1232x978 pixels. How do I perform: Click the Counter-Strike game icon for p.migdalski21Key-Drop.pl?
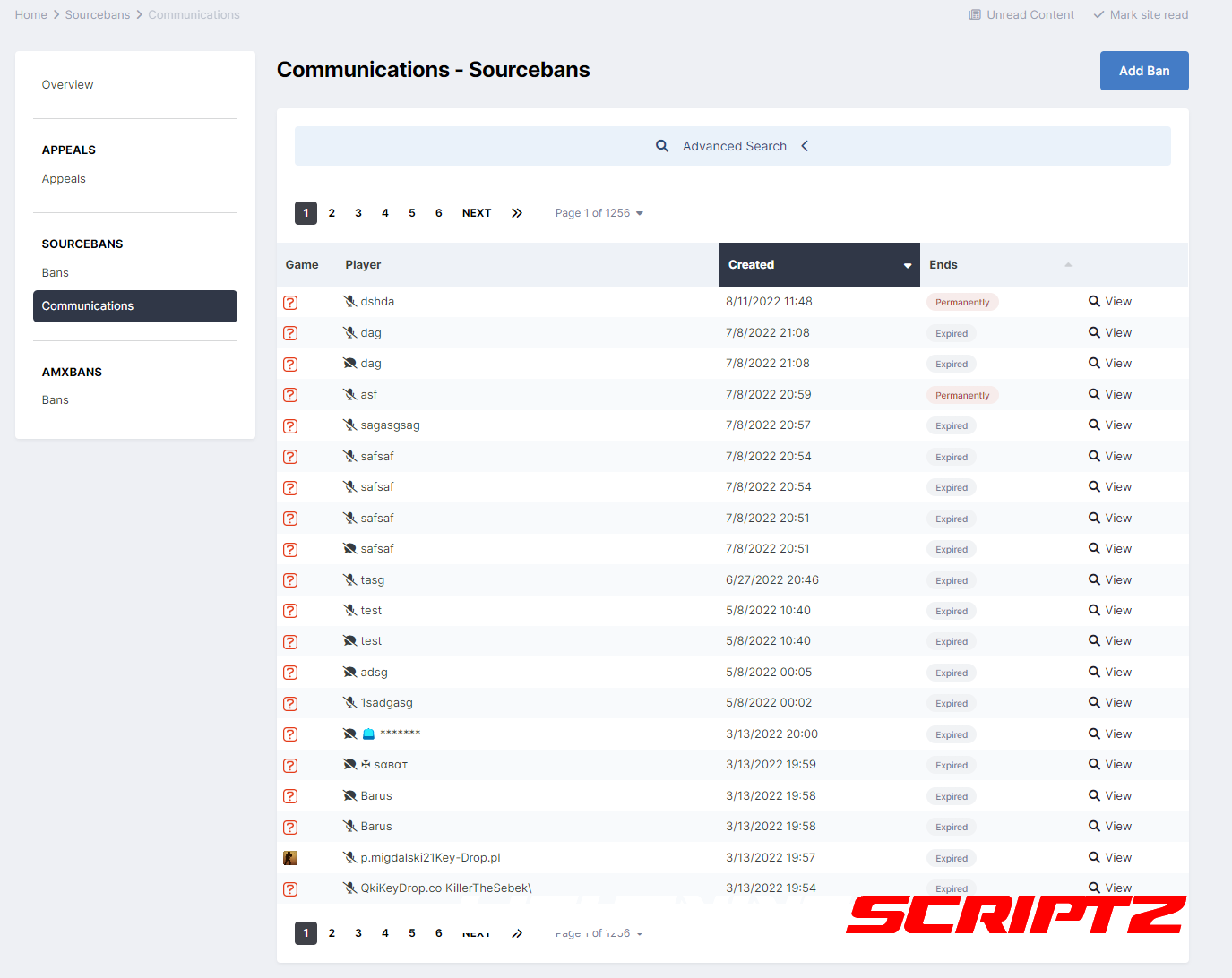290,858
